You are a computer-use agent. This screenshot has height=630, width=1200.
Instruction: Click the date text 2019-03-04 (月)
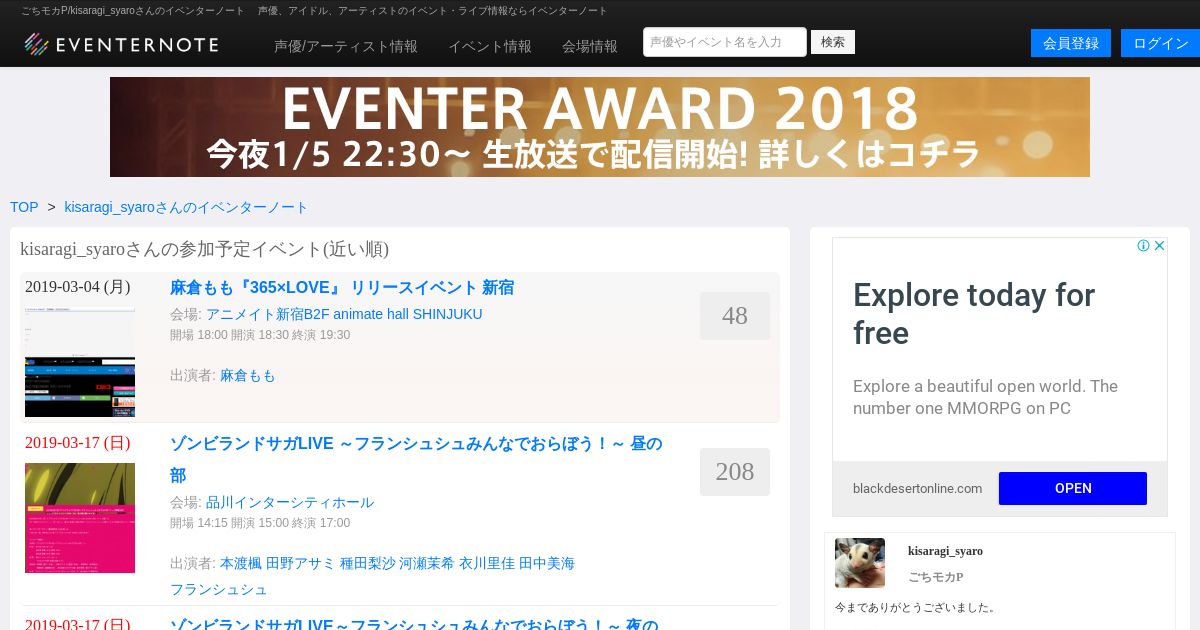click(x=78, y=286)
